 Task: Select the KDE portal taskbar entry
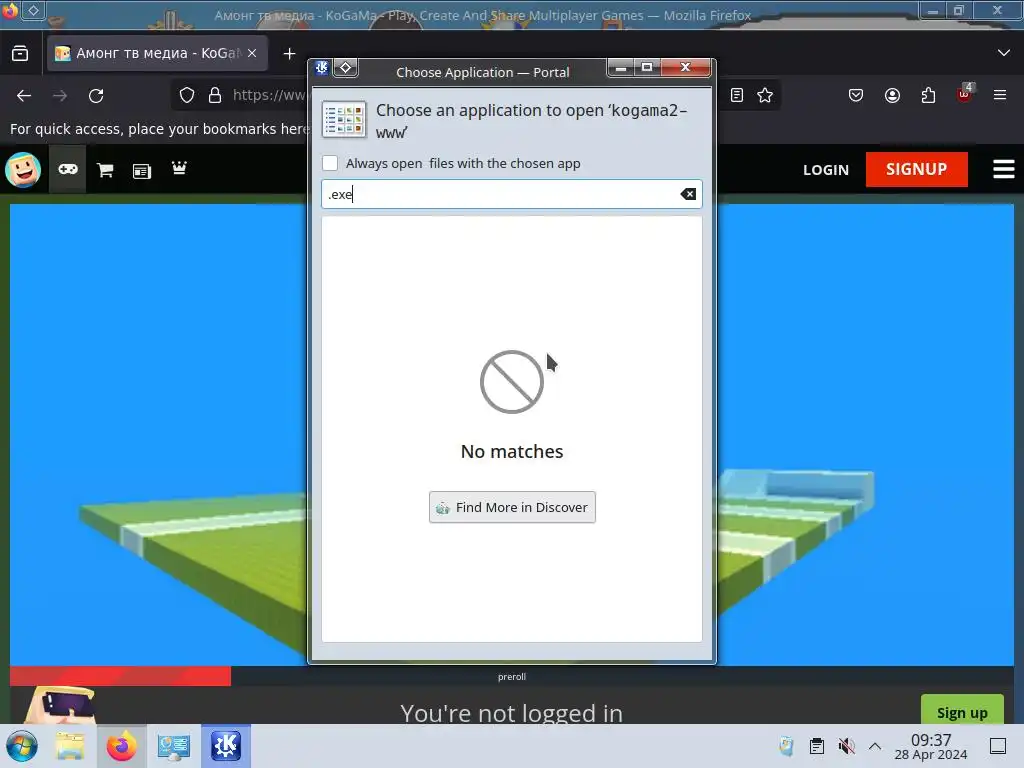coord(225,746)
